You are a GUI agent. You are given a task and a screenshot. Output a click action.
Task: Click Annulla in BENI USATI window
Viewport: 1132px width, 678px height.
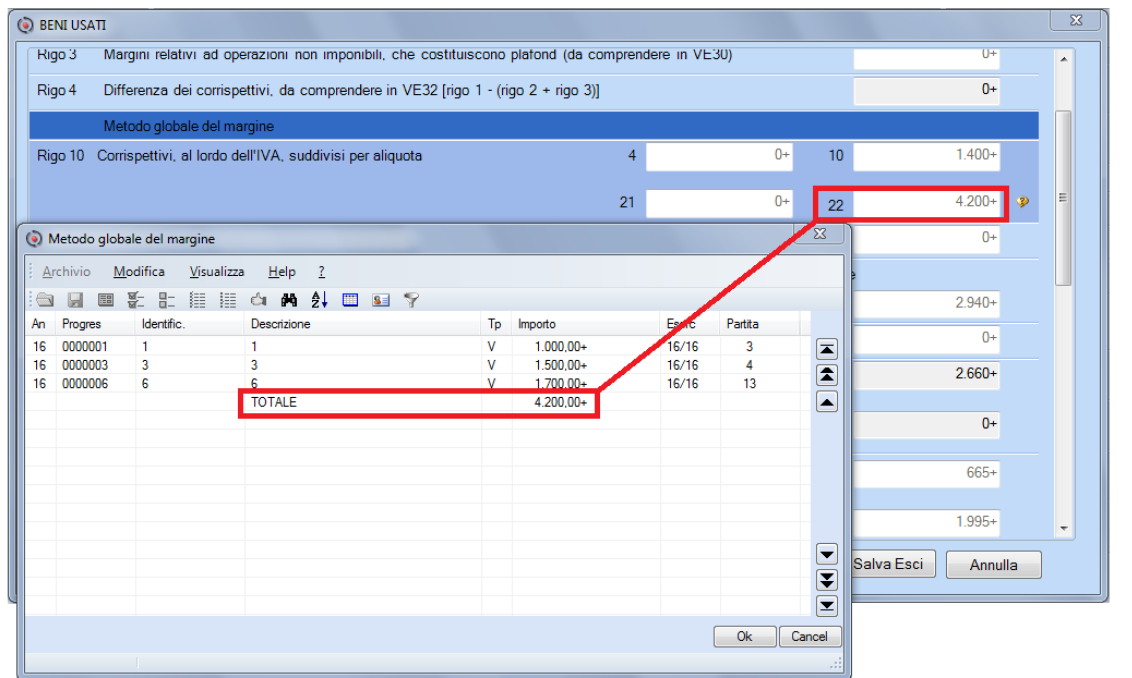click(x=993, y=565)
